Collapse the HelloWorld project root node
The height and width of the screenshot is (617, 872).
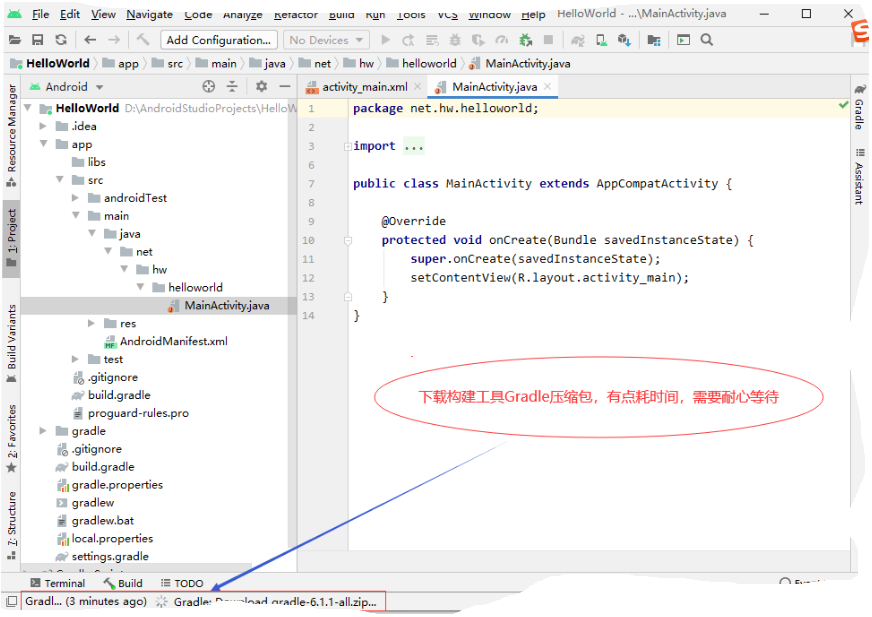[28, 107]
